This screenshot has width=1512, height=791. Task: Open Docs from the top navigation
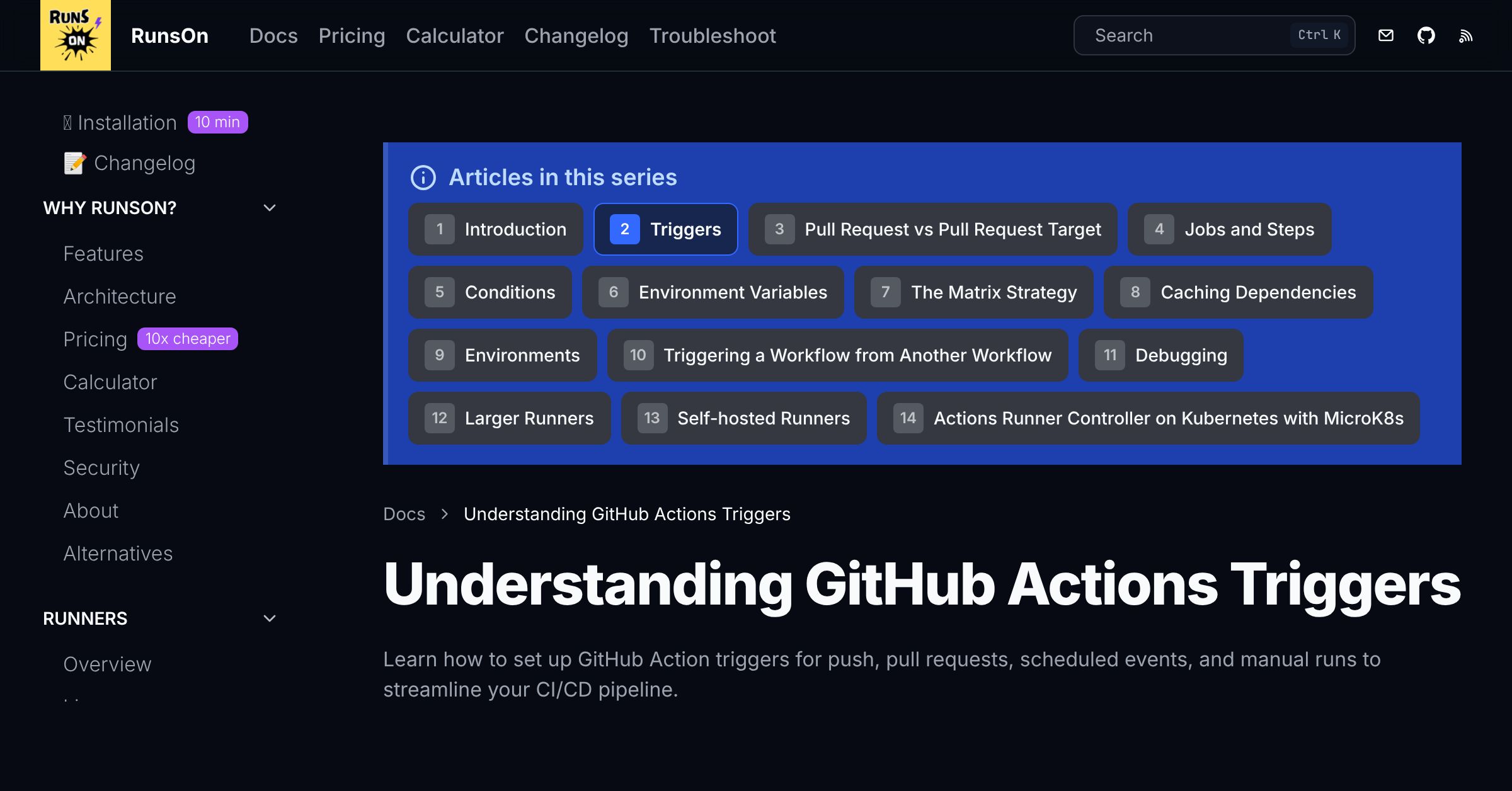(273, 36)
